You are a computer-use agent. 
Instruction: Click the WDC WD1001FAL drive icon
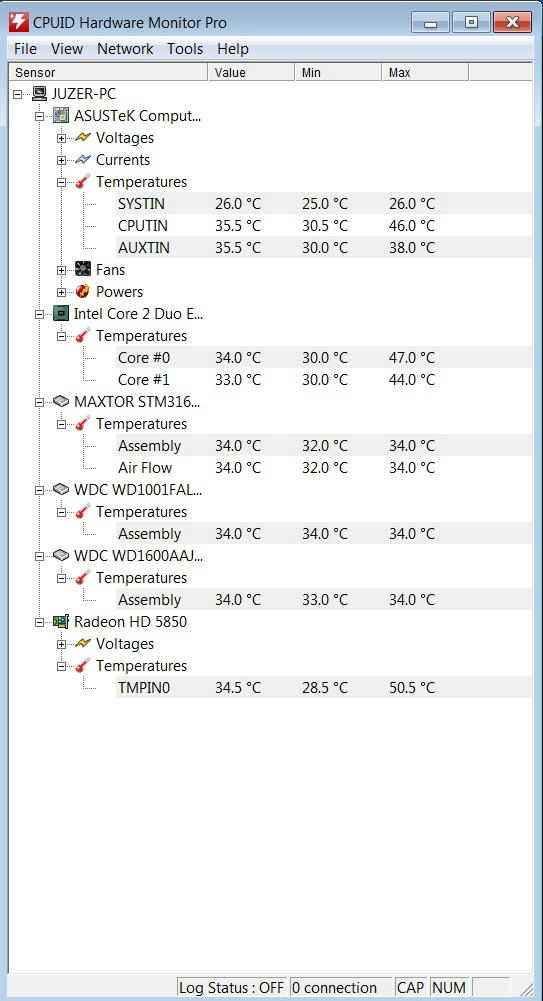pos(61,490)
